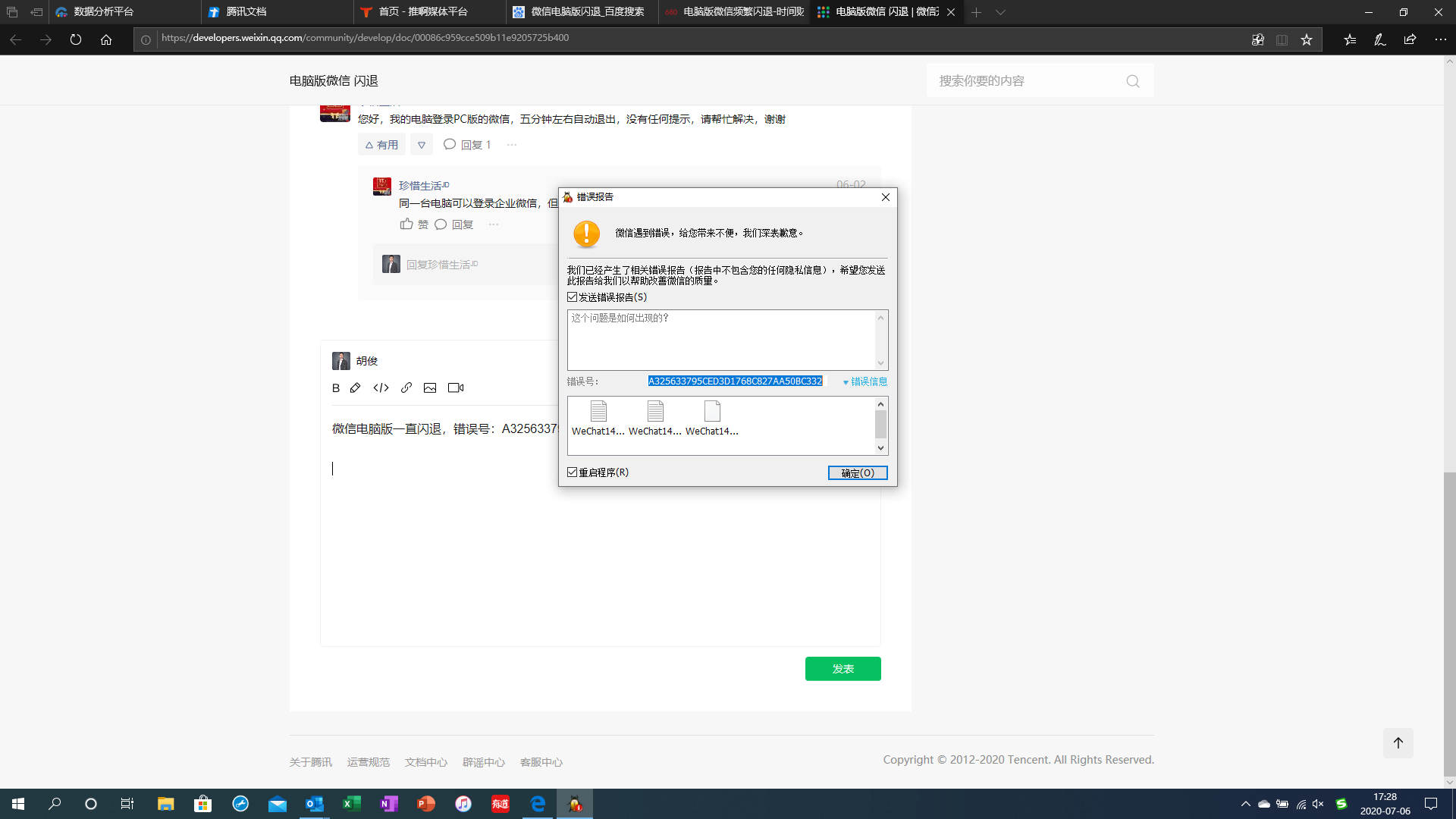Click the code block icon in editor
Screen dimensions: 1456x819
pos(381,388)
